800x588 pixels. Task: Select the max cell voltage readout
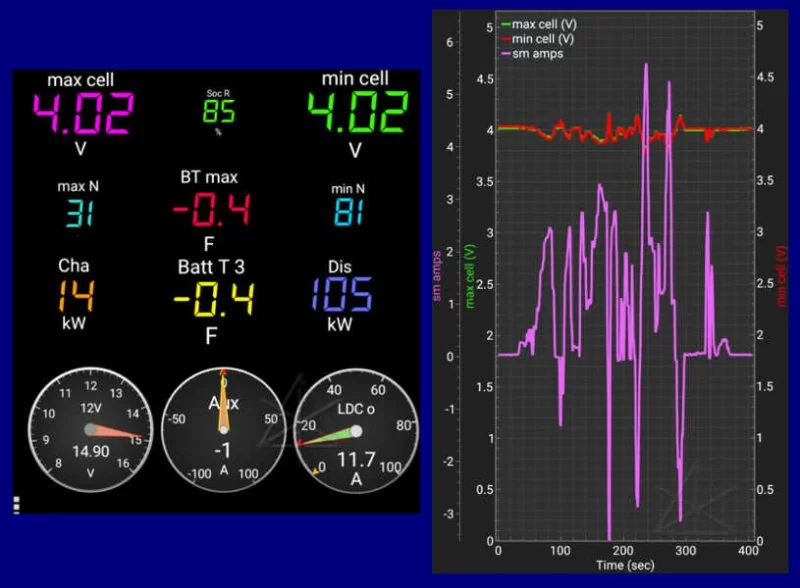(83, 114)
